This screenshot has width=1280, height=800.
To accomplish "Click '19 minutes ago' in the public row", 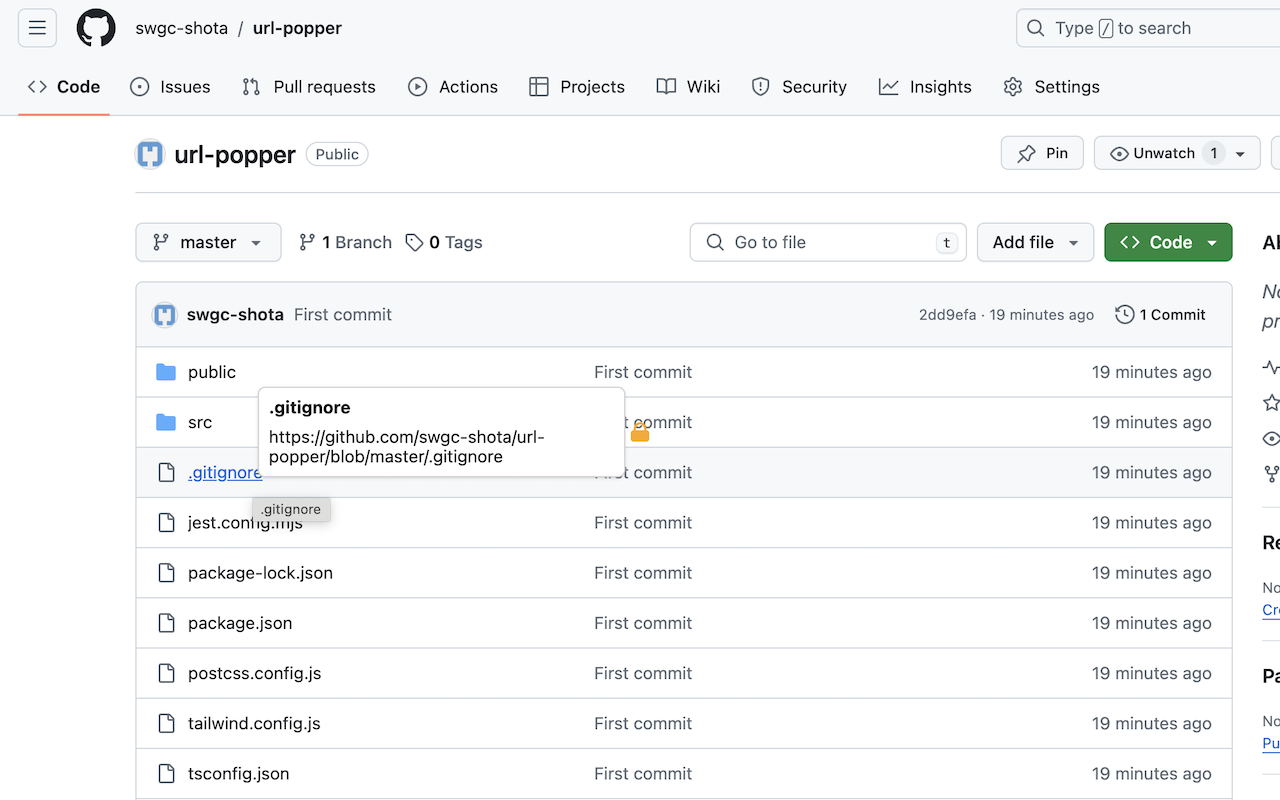I will (1152, 372).
